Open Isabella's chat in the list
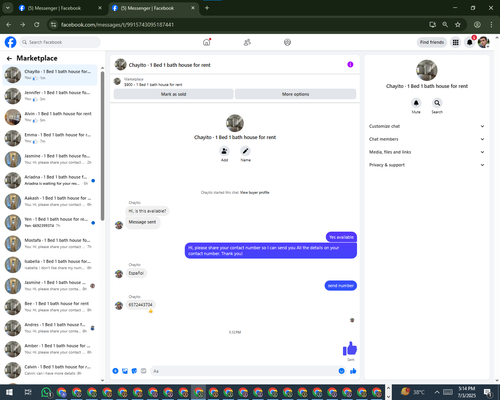Viewport: 500px width, 400px height. (50, 265)
